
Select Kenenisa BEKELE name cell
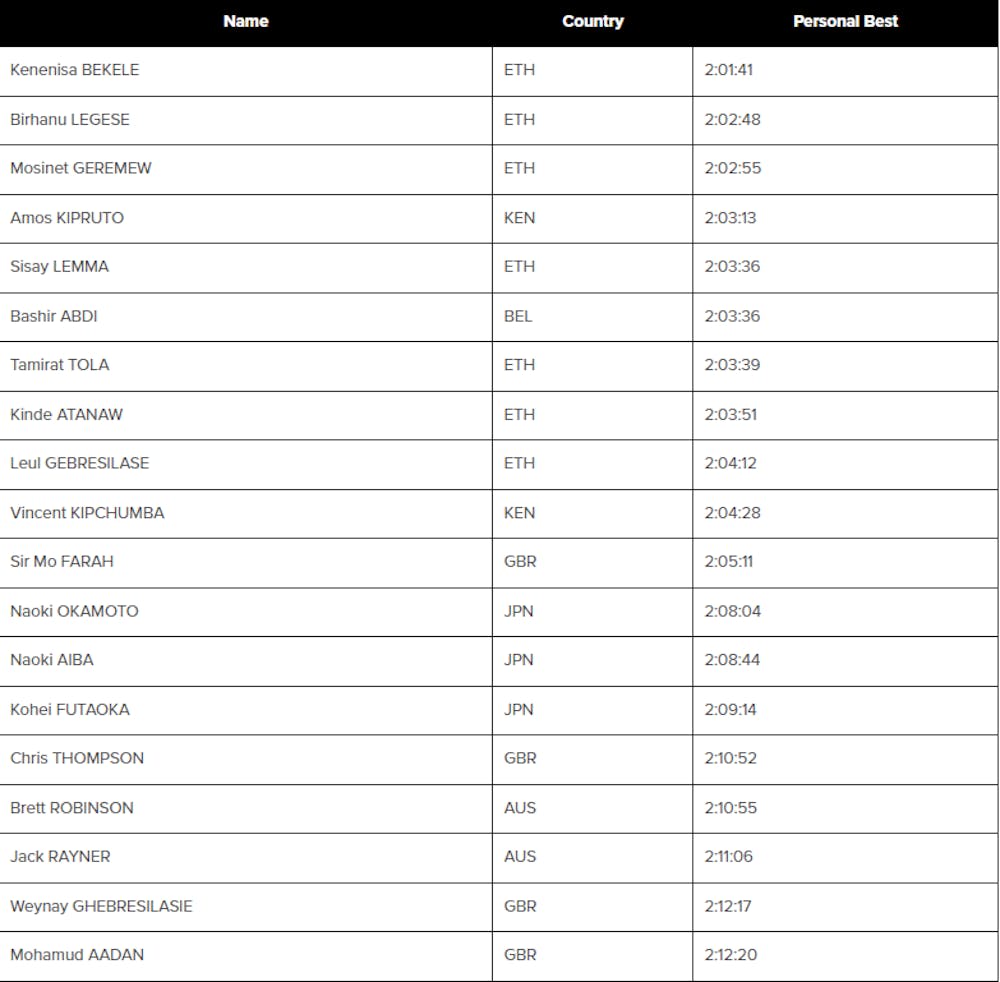pyautogui.click(x=75, y=70)
